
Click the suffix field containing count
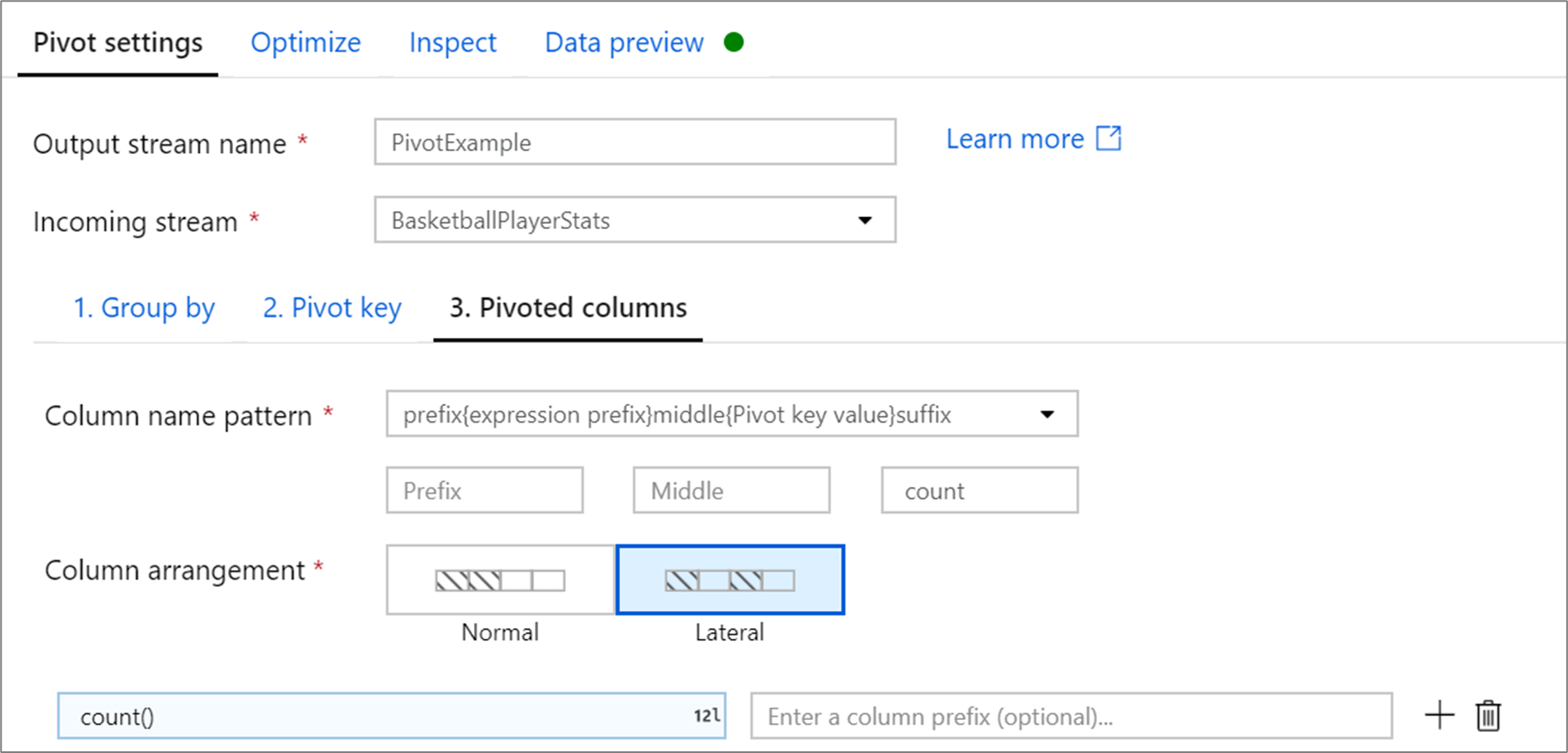point(979,490)
